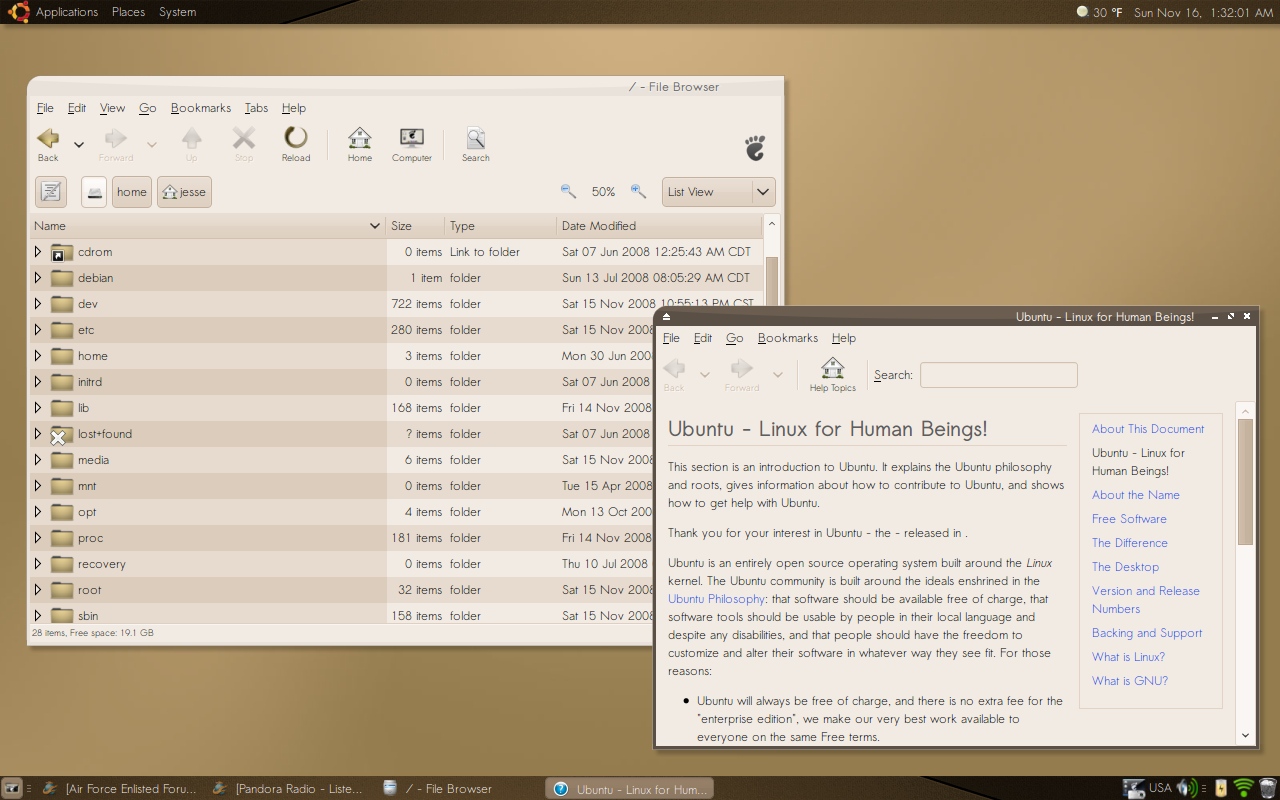Expand the home folder row
The height and width of the screenshot is (800, 1280).
(x=38, y=356)
